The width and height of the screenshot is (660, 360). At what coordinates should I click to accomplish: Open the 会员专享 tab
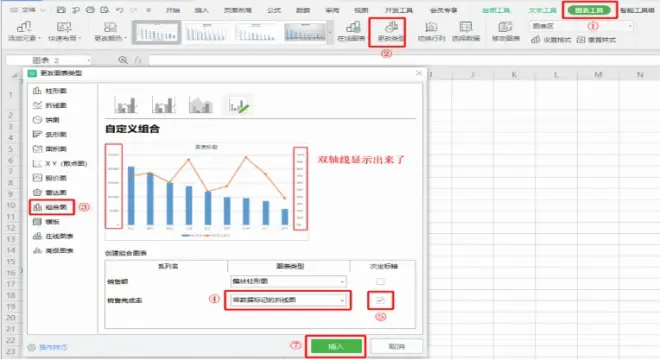coord(444,10)
